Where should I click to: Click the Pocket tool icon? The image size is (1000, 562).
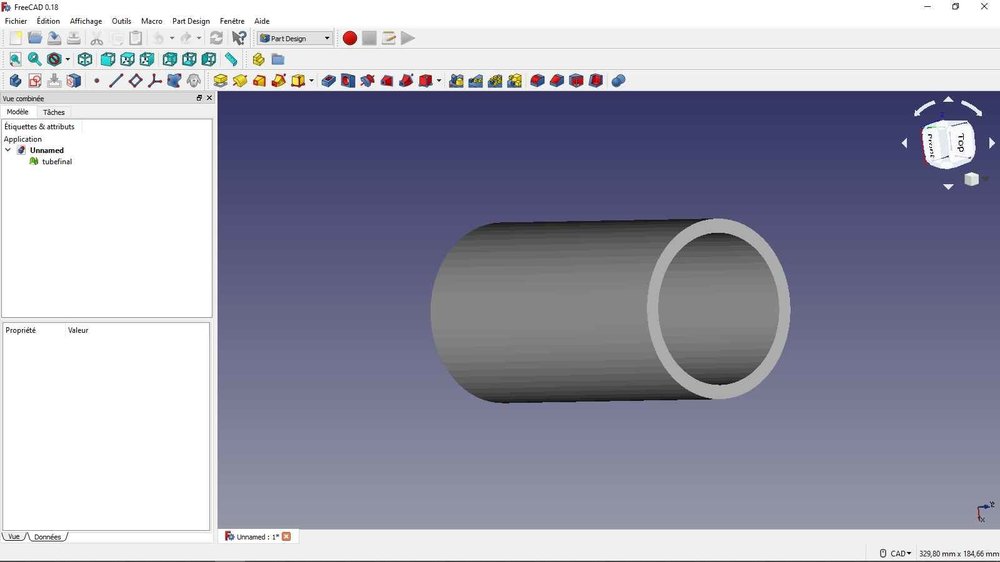329,81
